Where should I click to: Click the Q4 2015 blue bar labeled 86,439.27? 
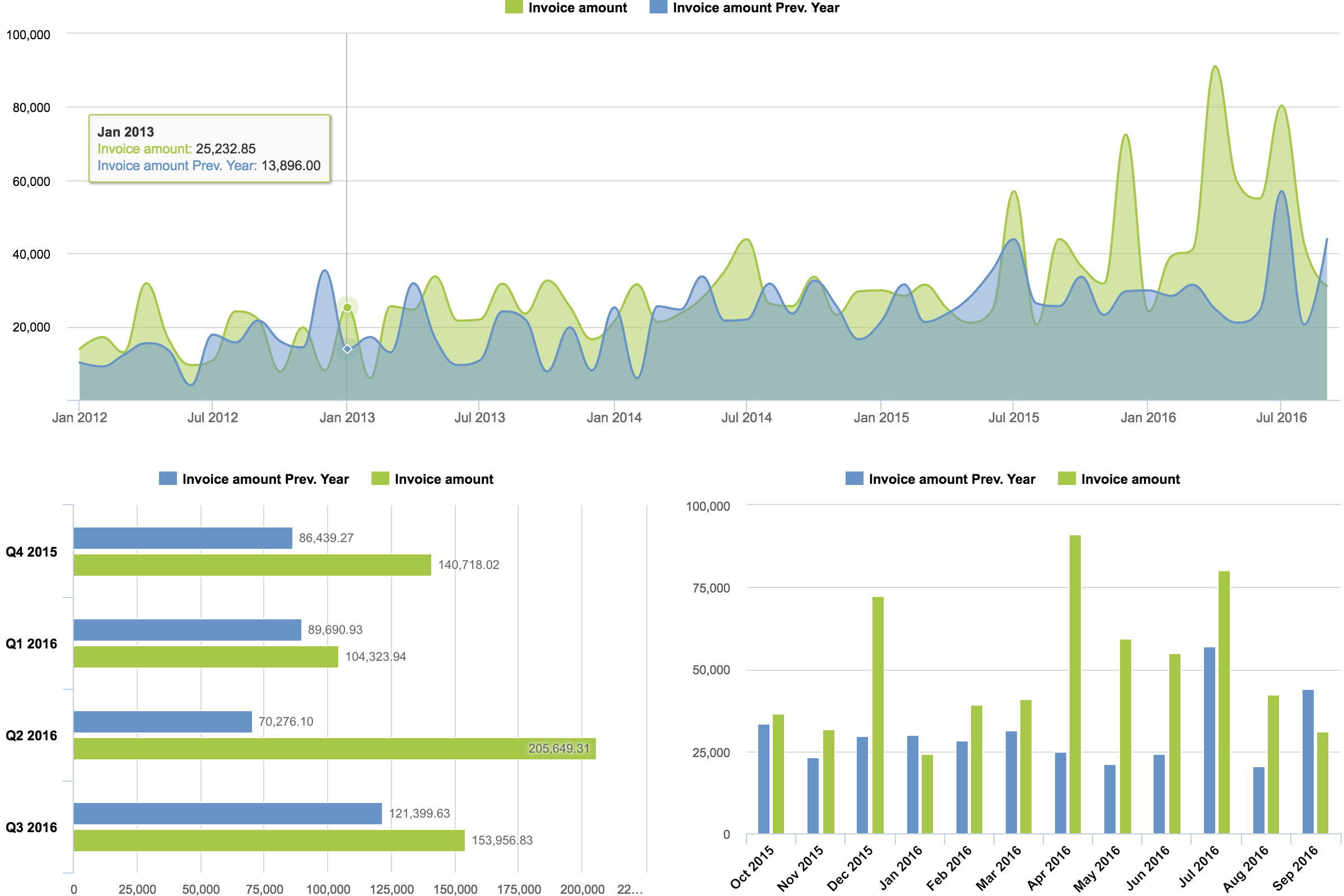183,538
